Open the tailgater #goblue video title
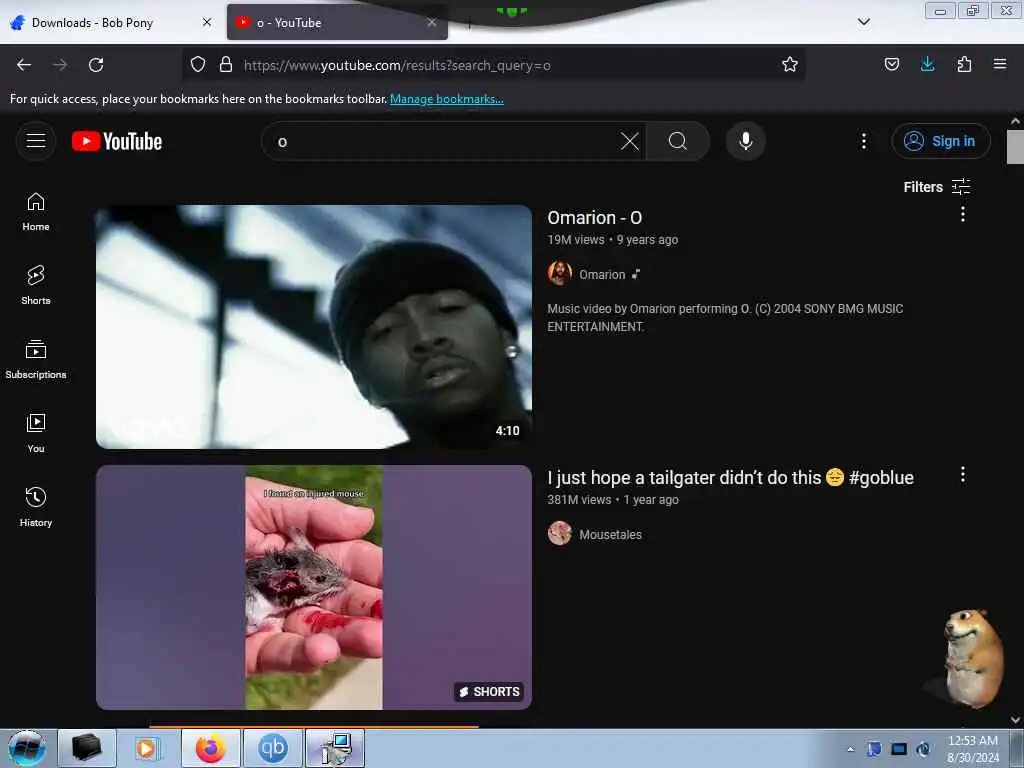Viewport: 1024px width, 768px height. point(730,477)
